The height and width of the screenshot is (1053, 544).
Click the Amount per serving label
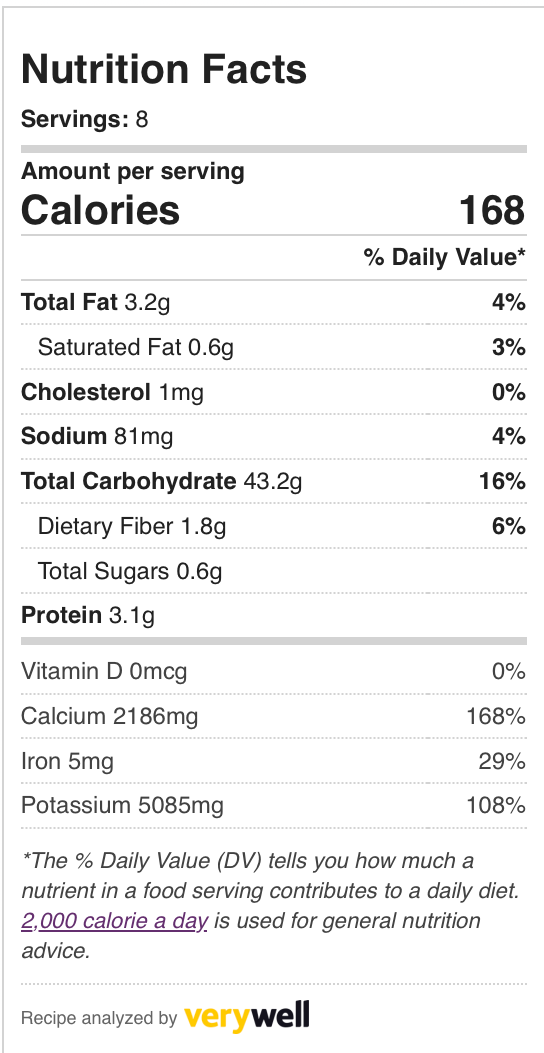click(133, 172)
